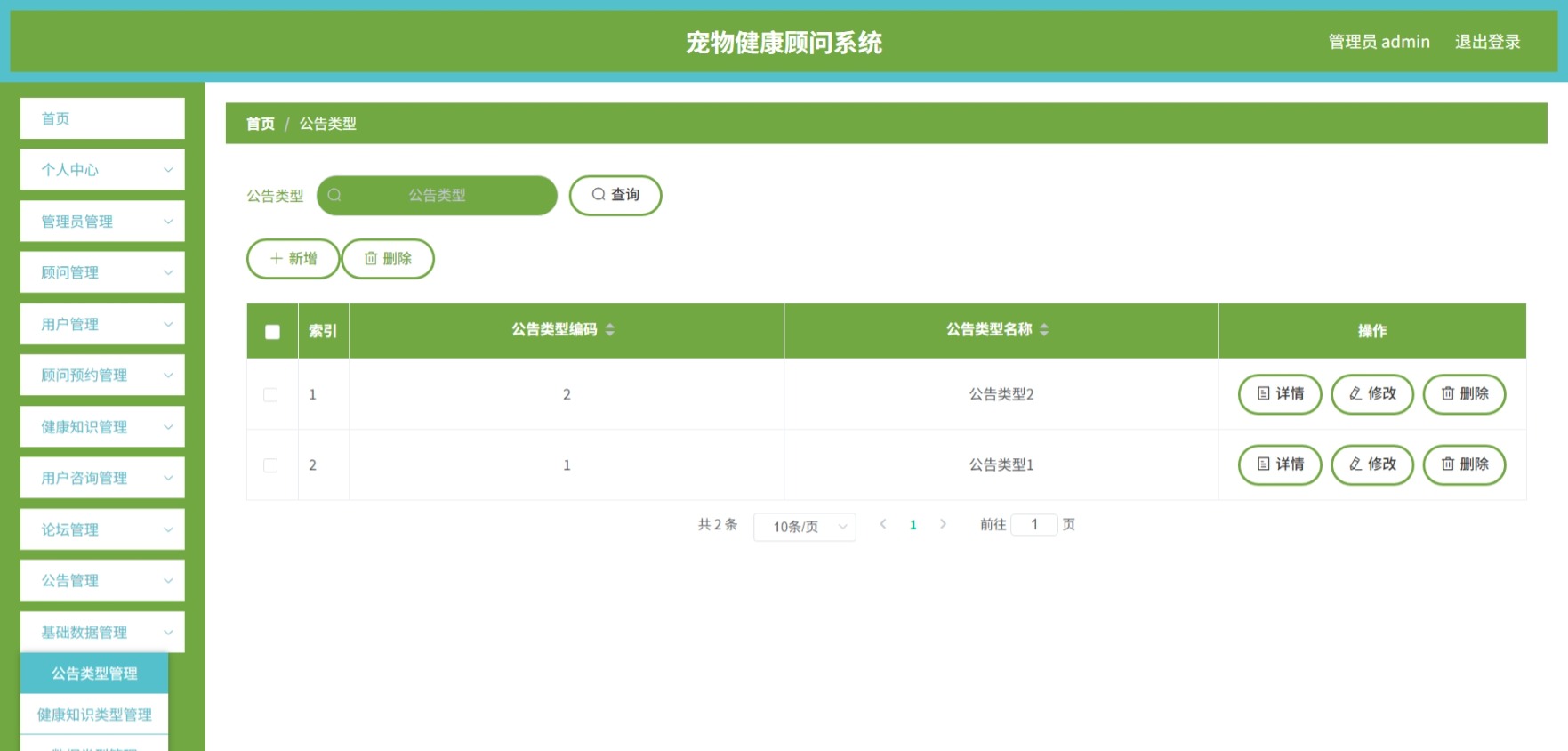Select 公告类型管理 submenu item
Viewport: 1568px width, 751px height.
pos(94,674)
